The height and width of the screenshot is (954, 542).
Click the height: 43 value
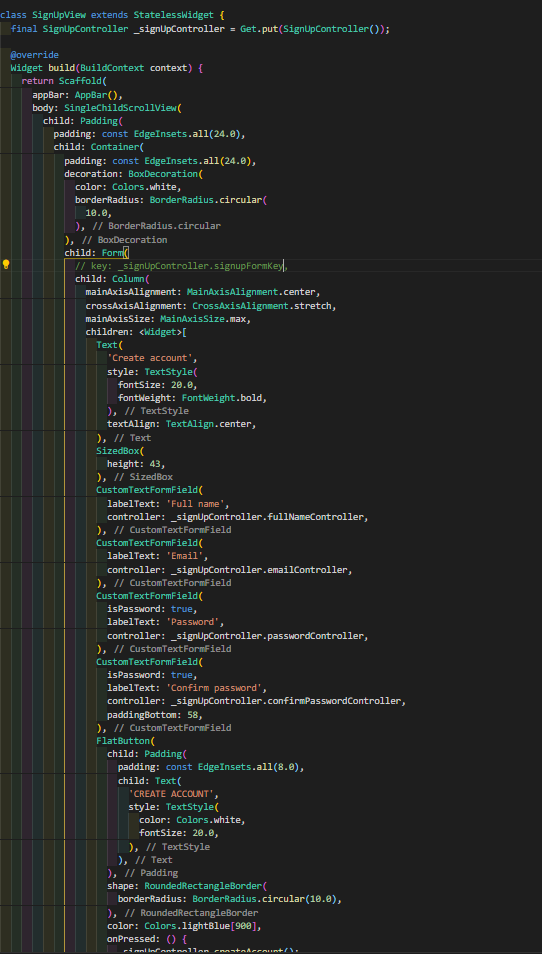click(136, 464)
